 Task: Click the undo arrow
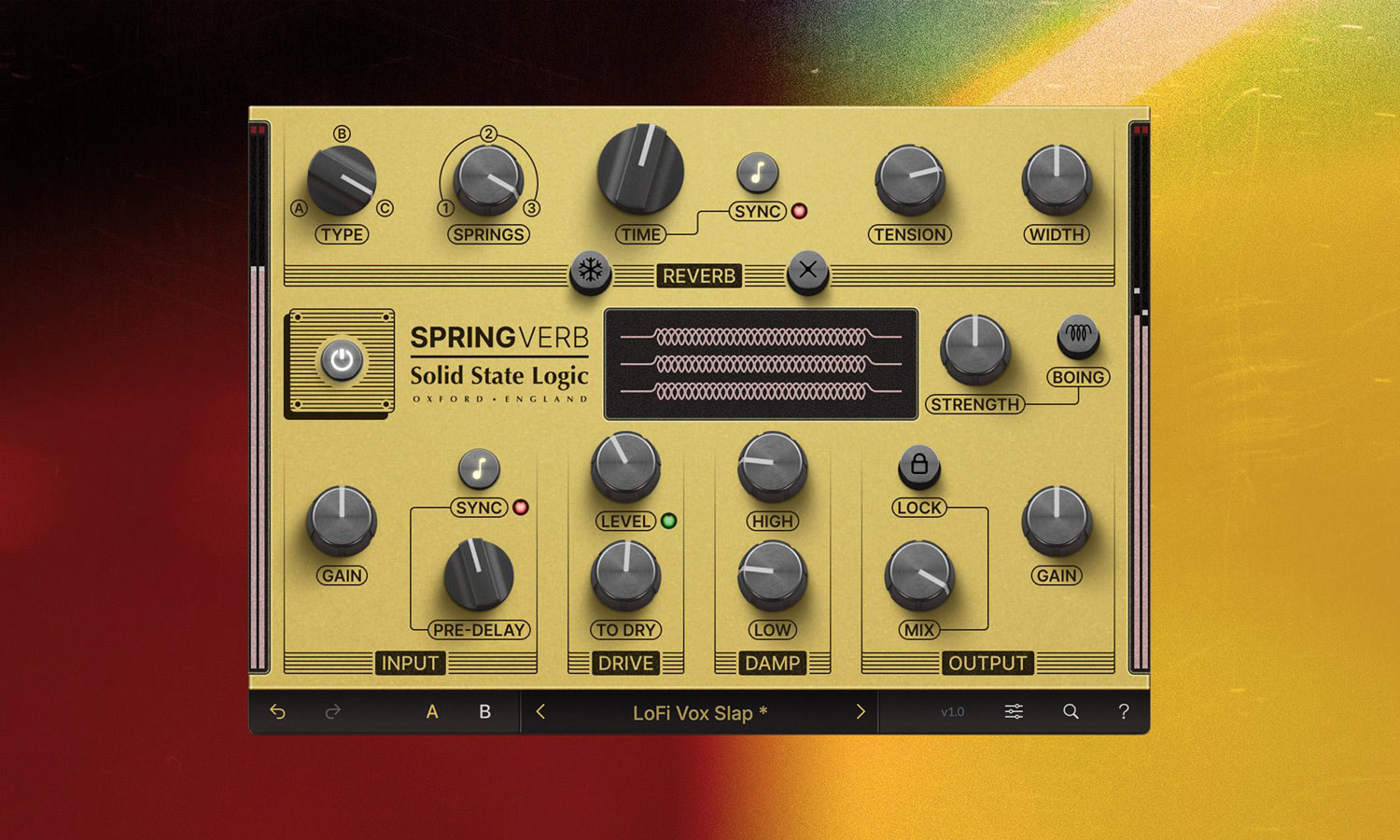[277, 712]
